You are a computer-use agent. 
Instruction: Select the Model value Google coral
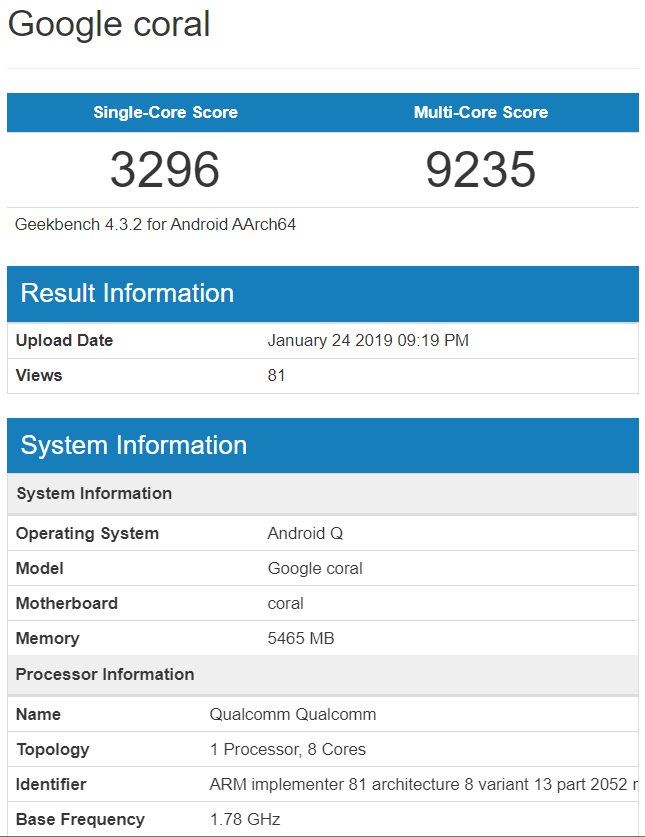pyautogui.click(x=315, y=568)
